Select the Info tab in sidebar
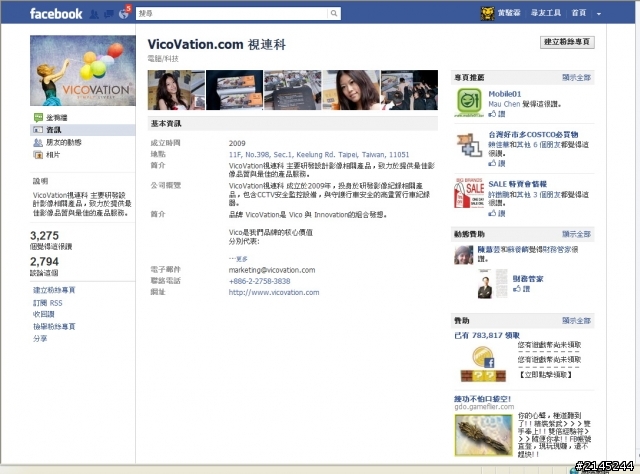Screen dimensions: 640x474 point(82,130)
